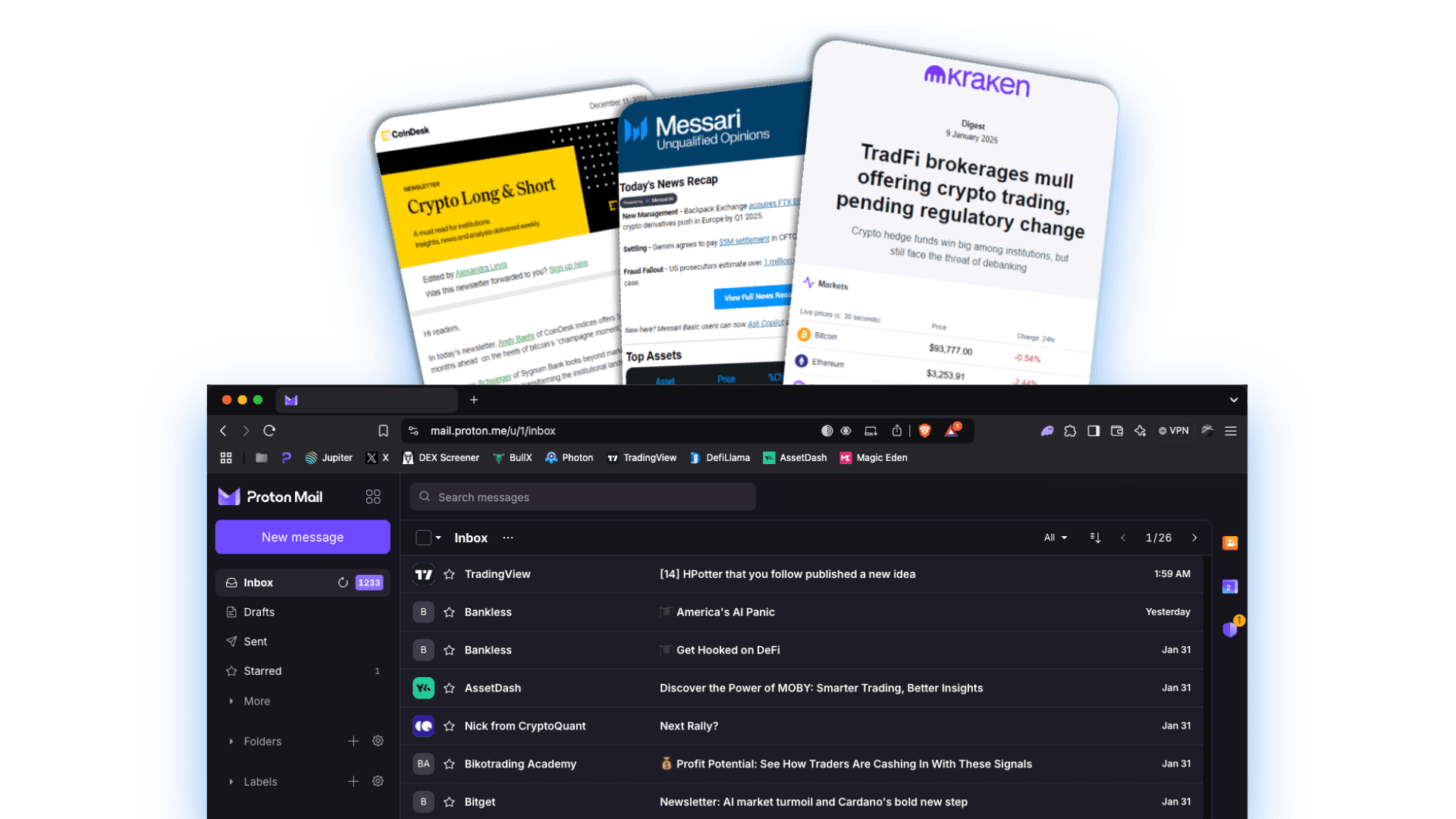Viewport: 1456px width, 819px height.
Task: Refresh the Inbox with the reload icon
Action: (343, 582)
